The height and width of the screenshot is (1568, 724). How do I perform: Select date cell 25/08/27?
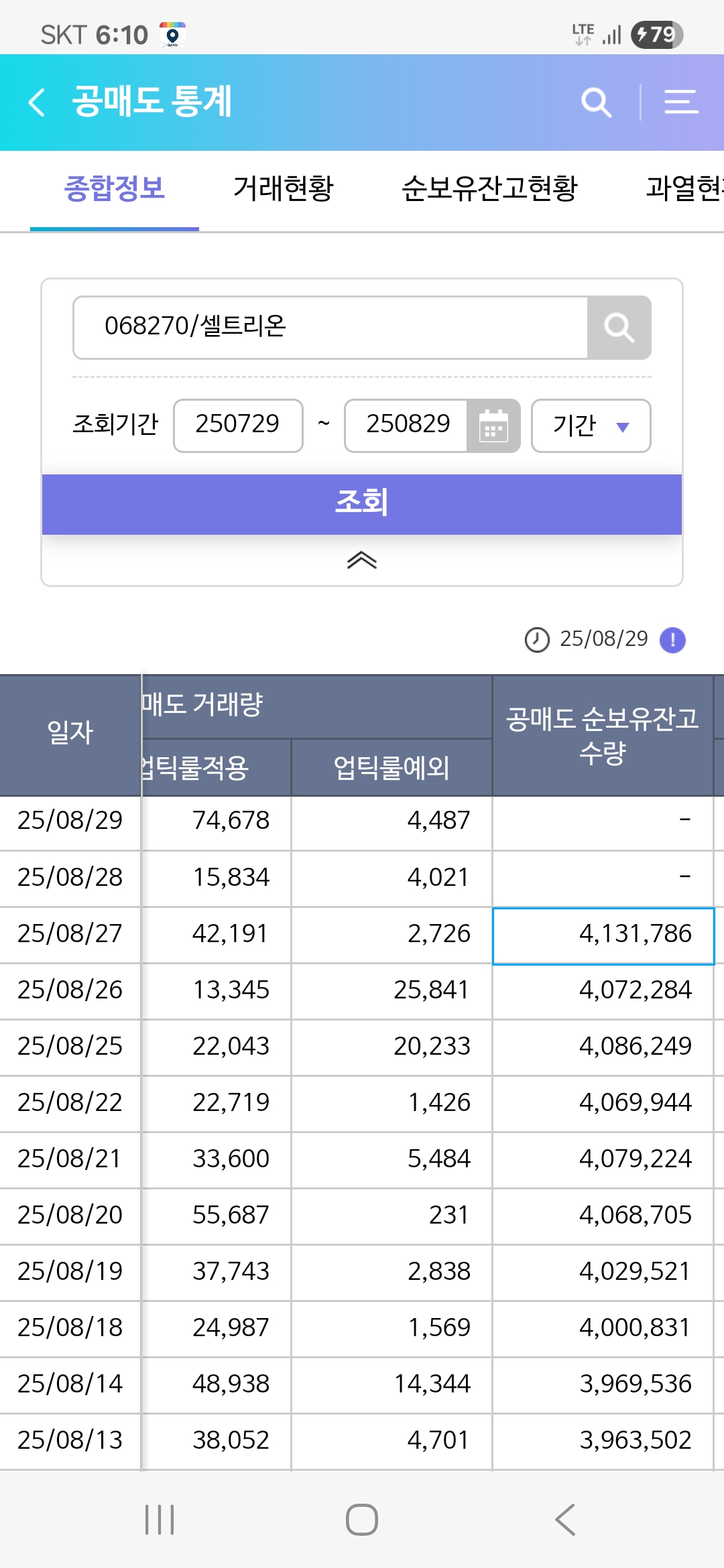tap(70, 934)
